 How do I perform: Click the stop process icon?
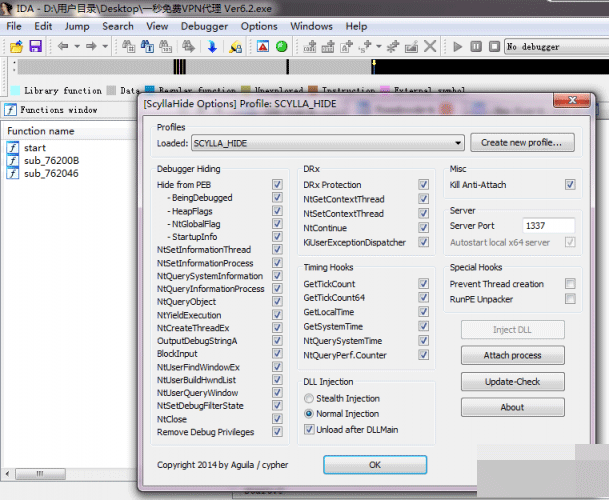click(494, 47)
